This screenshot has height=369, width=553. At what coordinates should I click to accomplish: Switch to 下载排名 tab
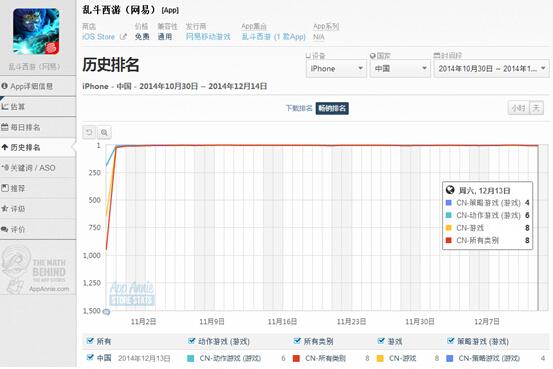pos(299,108)
